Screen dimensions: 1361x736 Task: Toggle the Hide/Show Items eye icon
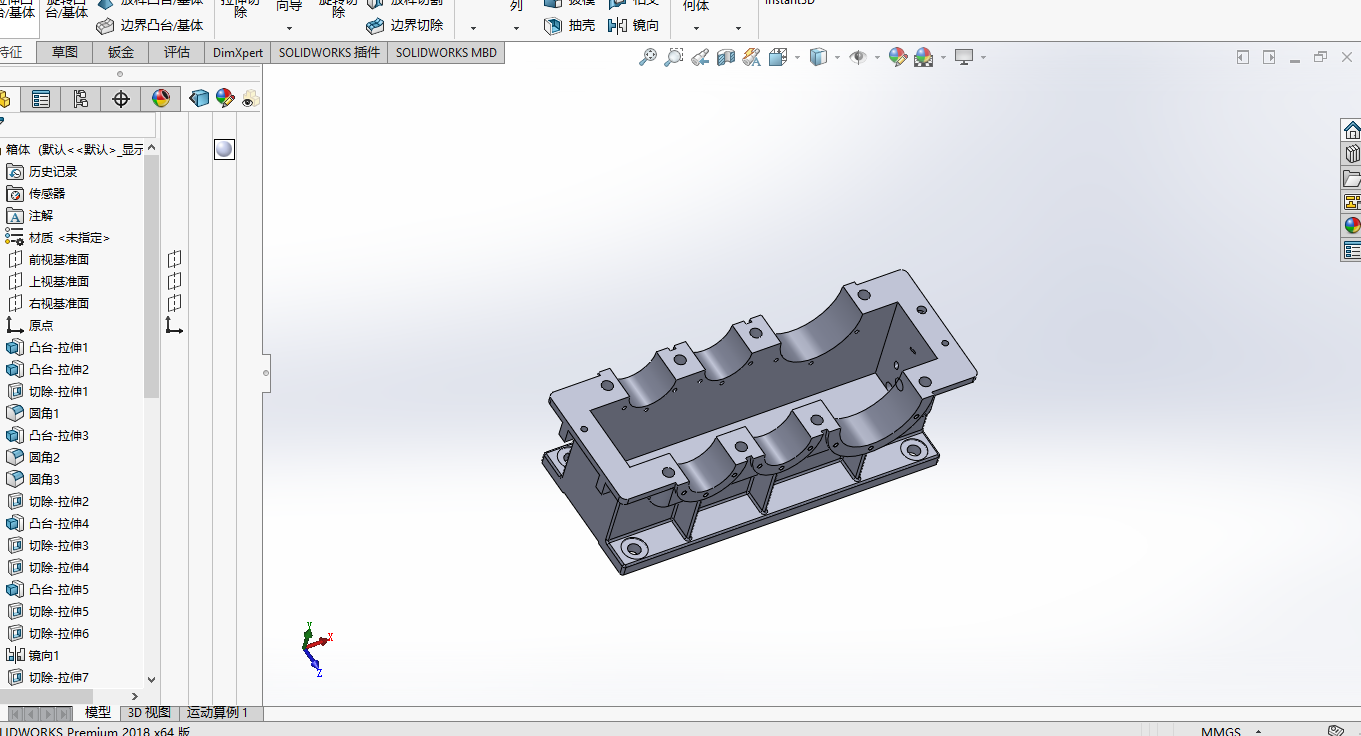858,57
